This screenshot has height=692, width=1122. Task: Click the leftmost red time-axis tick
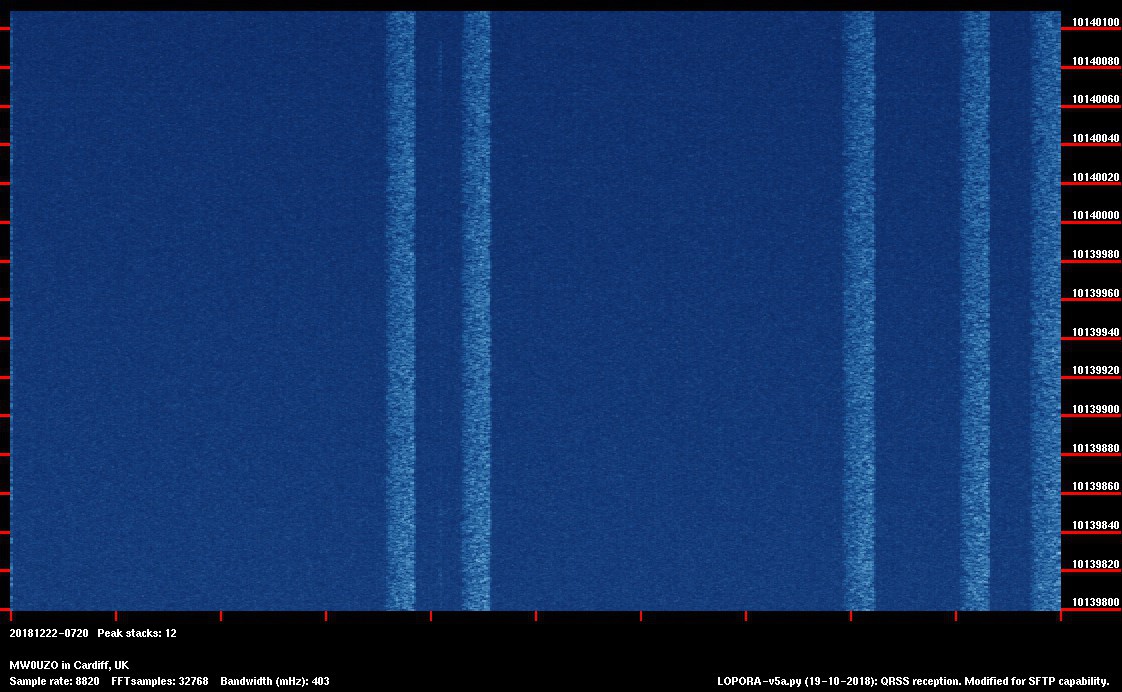(x=11, y=616)
